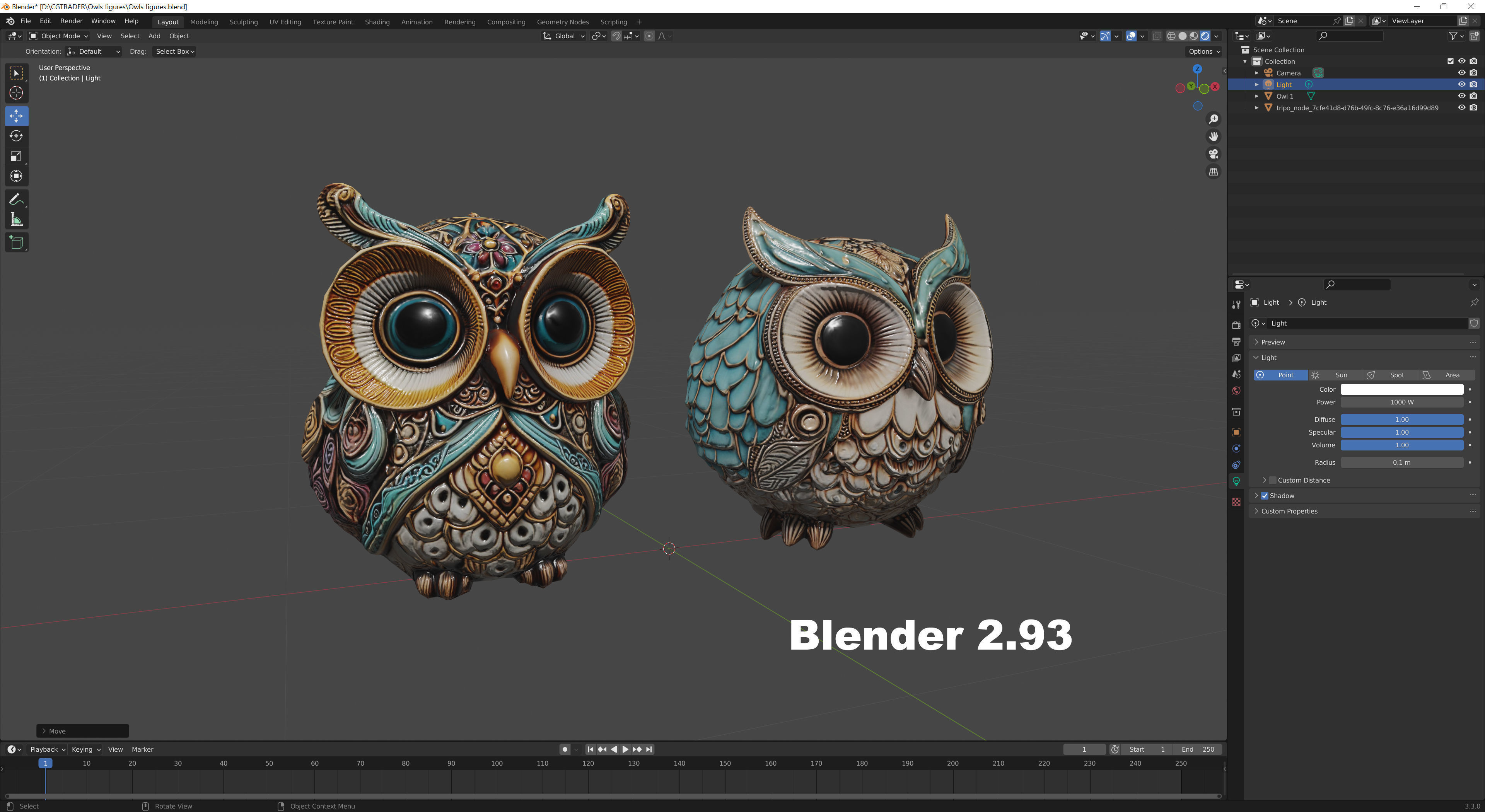The height and width of the screenshot is (812, 1485).
Task: Select the Move tool
Action: click(x=16, y=116)
